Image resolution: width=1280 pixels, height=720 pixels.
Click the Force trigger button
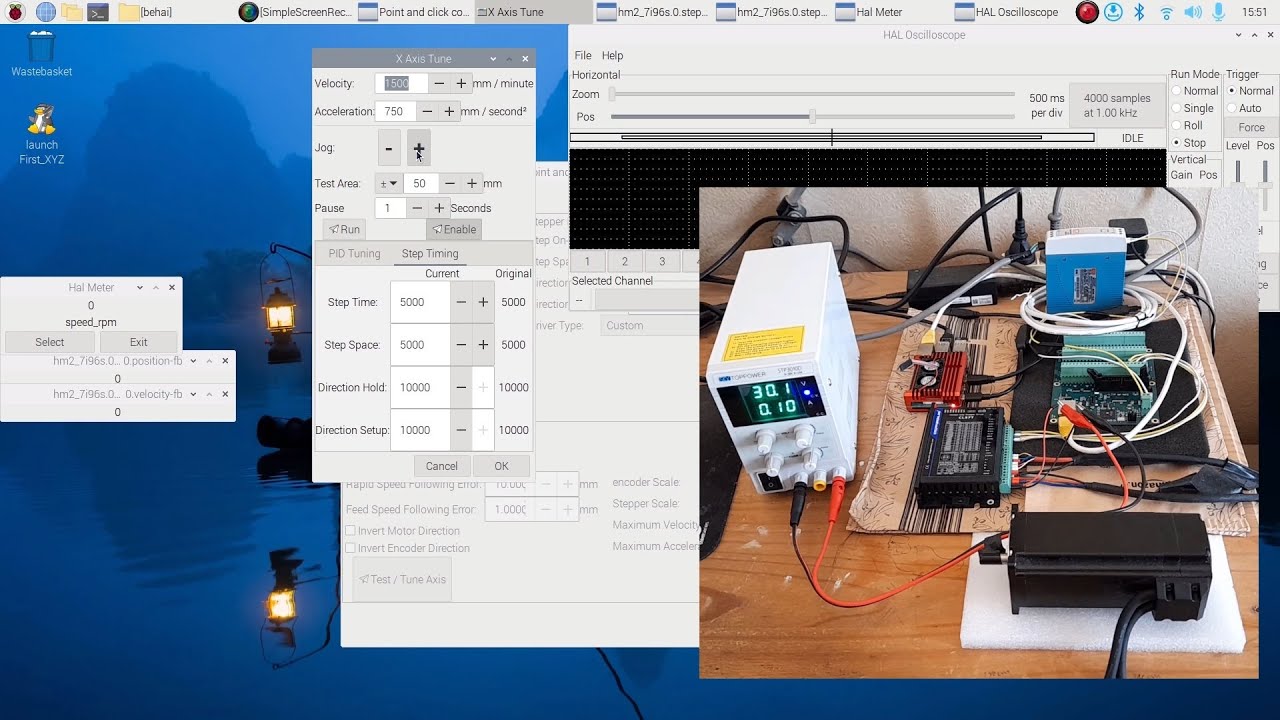click(1252, 128)
